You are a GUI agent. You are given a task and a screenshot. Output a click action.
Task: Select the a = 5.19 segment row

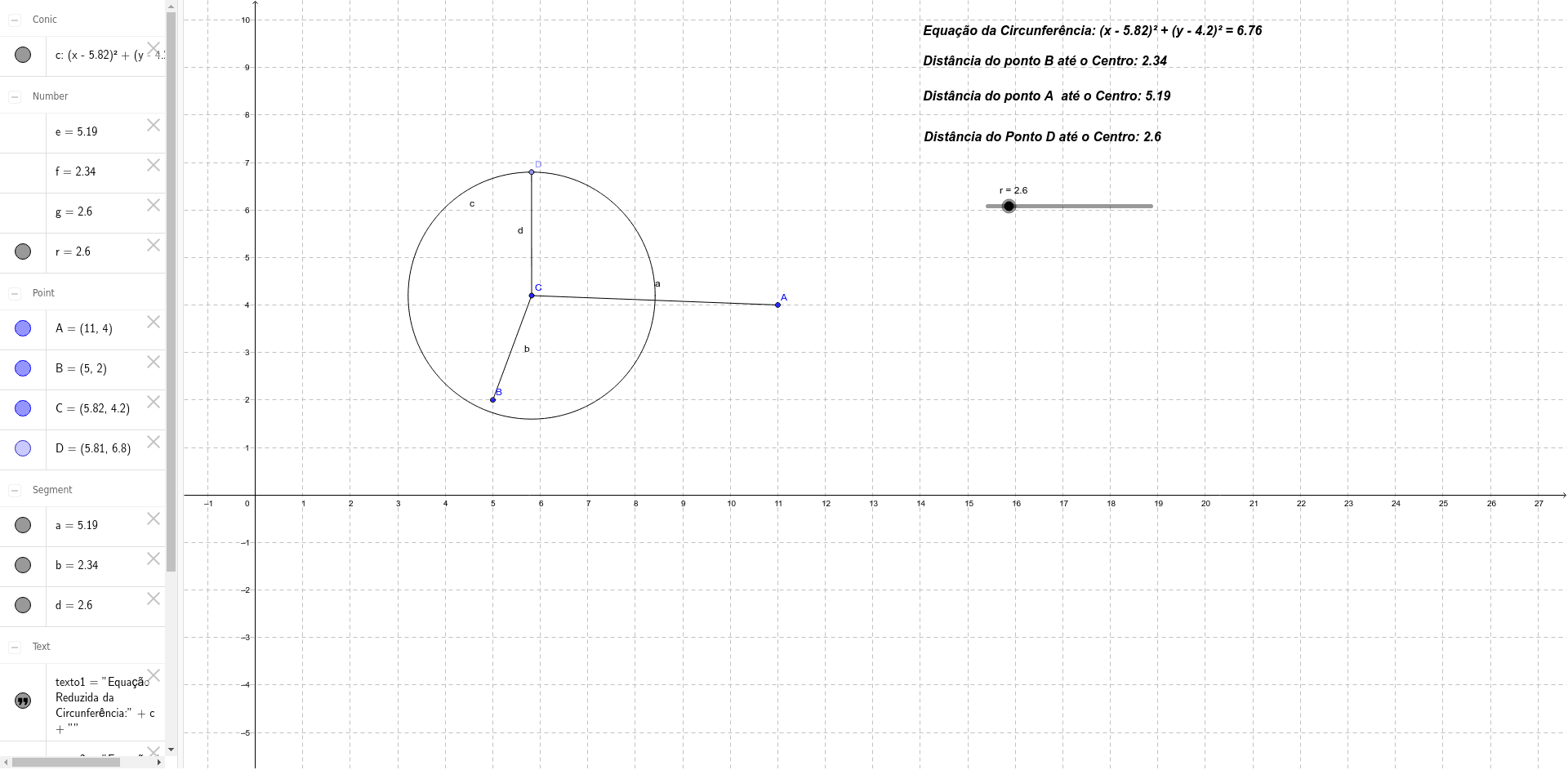tap(82, 526)
